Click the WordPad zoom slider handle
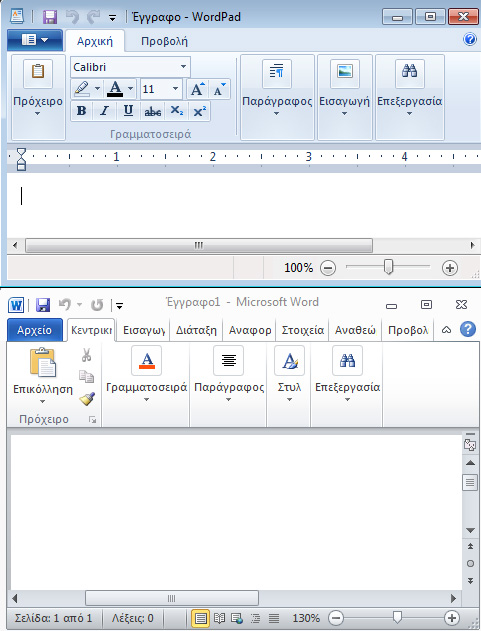The image size is (481, 631). click(388, 267)
